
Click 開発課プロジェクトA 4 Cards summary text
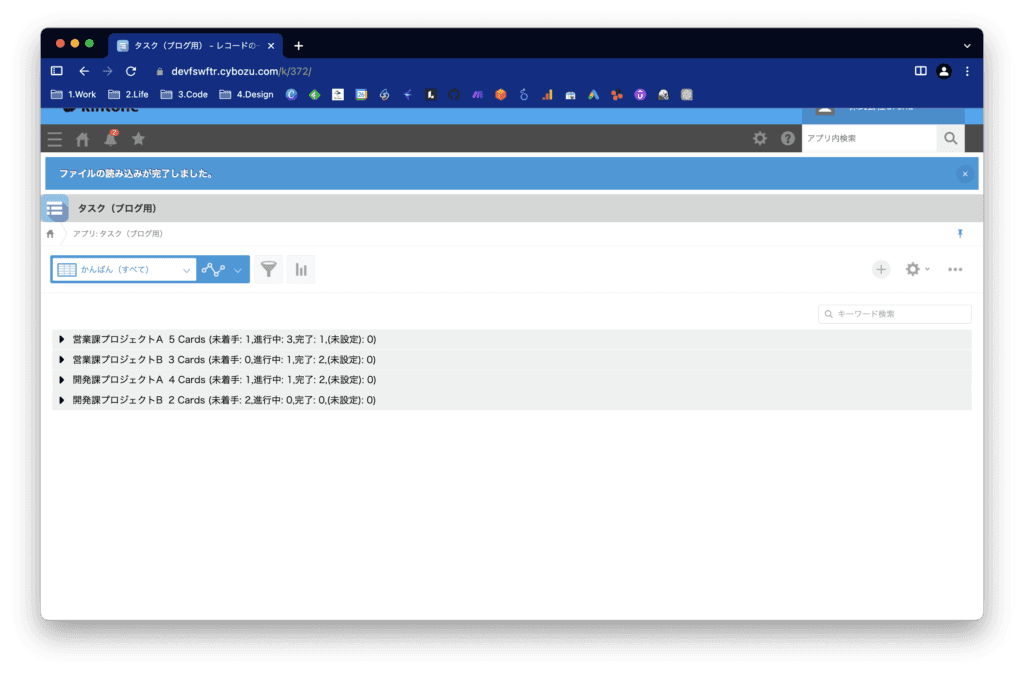pyautogui.click(x=224, y=380)
